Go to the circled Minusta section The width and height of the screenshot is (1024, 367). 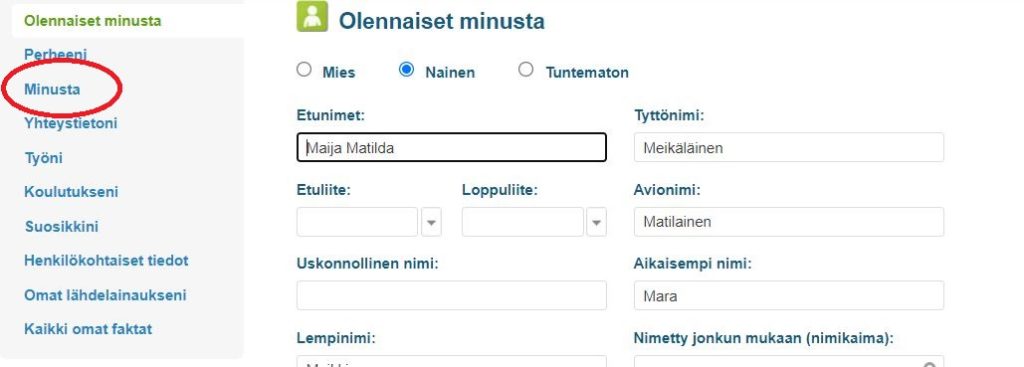click(x=52, y=89)
